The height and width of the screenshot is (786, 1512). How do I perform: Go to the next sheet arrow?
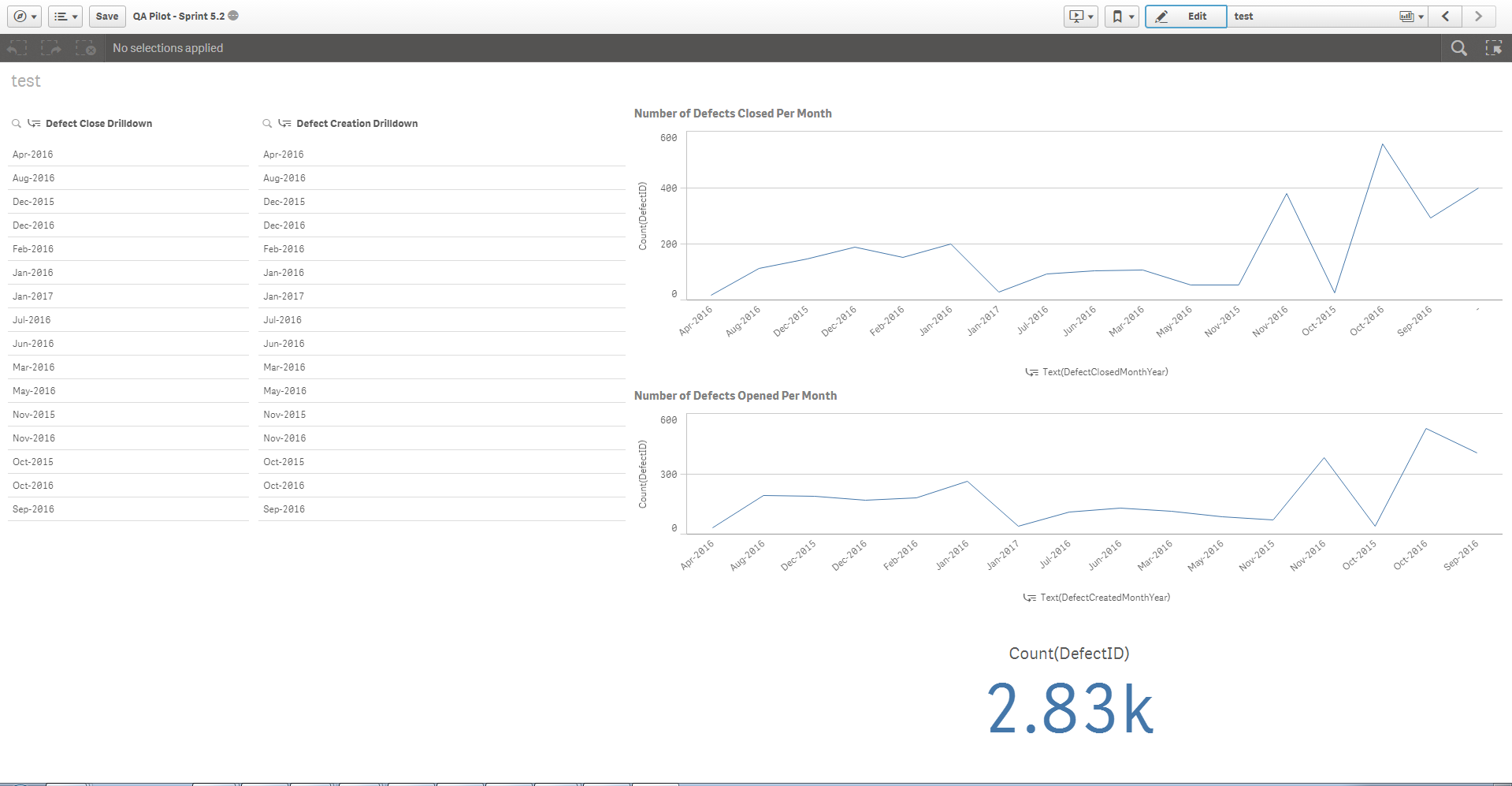[1478, 16]
